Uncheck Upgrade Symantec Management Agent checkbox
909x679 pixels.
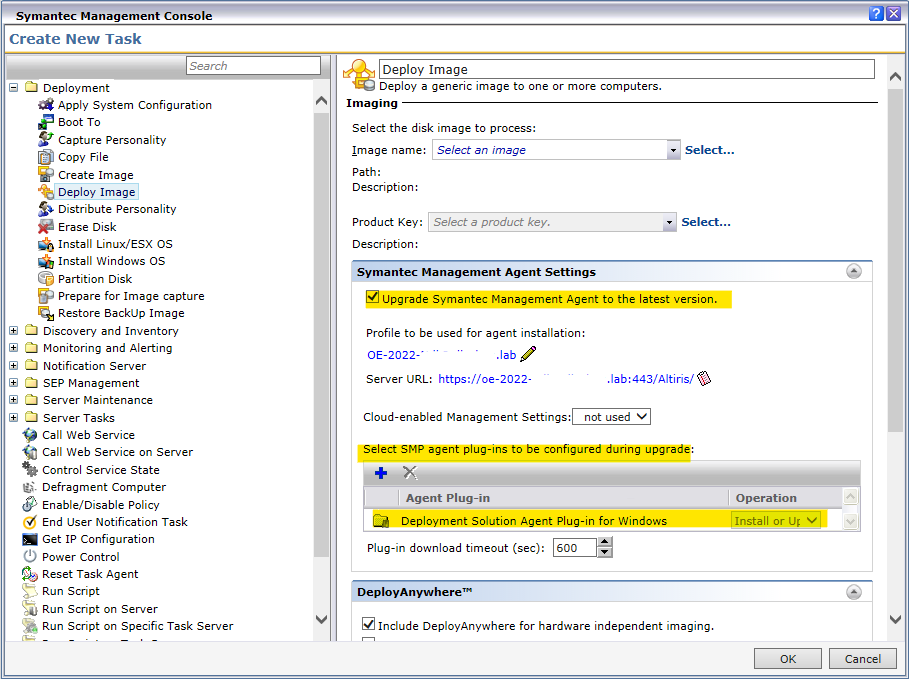pos(373,298)
